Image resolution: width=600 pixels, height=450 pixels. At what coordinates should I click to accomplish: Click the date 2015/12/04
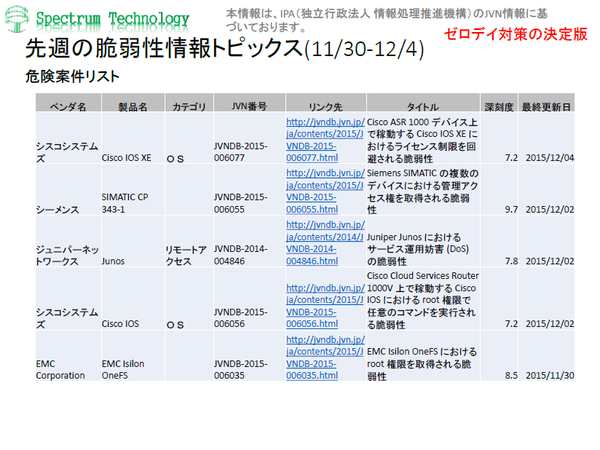pos(550,158)
